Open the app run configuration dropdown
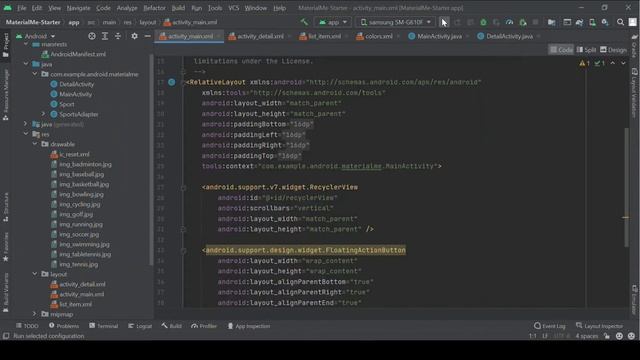The width and height of the screenshot is (640, 360). point(333,22)
